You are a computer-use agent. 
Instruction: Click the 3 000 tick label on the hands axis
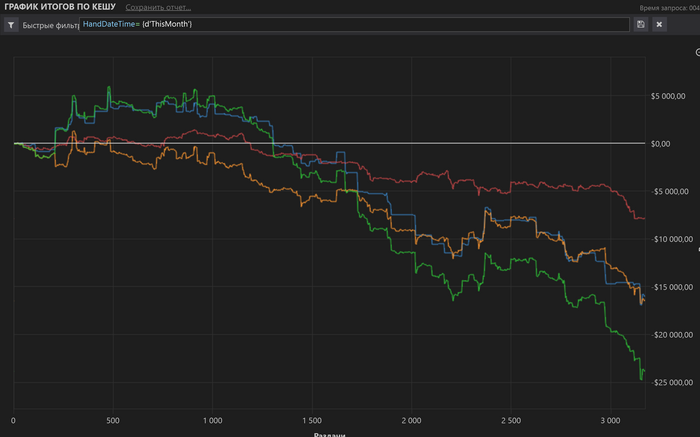pyautogui.click(x=610, y=420)
